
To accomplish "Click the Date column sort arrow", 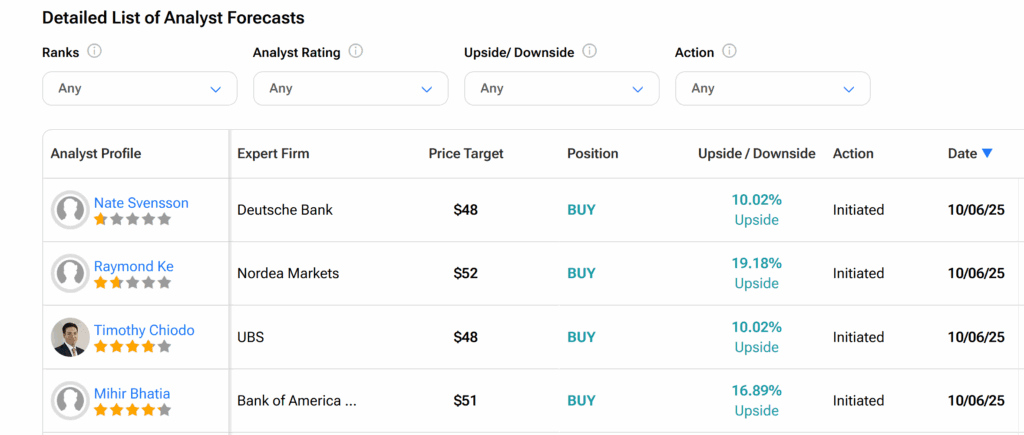I will tap(987, 153).
